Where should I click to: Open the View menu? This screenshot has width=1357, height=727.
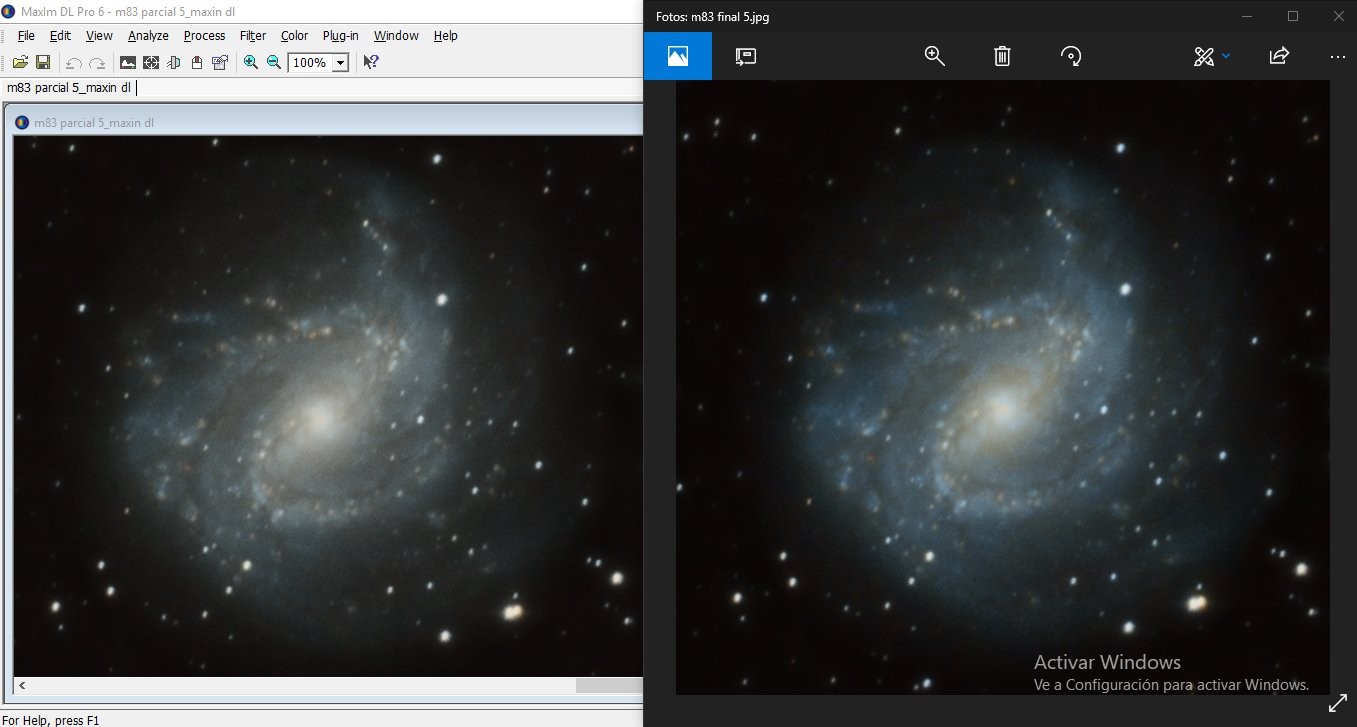click(99, 35)
